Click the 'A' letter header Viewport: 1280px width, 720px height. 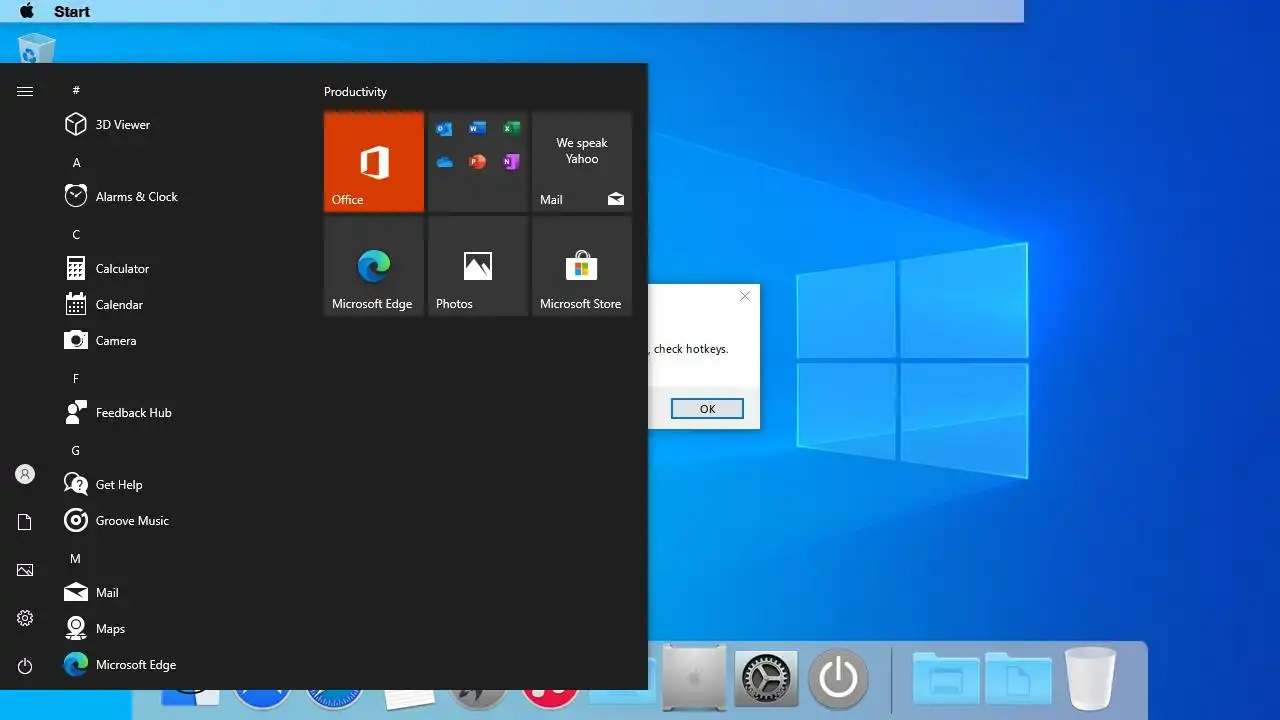tap(76, 162)
